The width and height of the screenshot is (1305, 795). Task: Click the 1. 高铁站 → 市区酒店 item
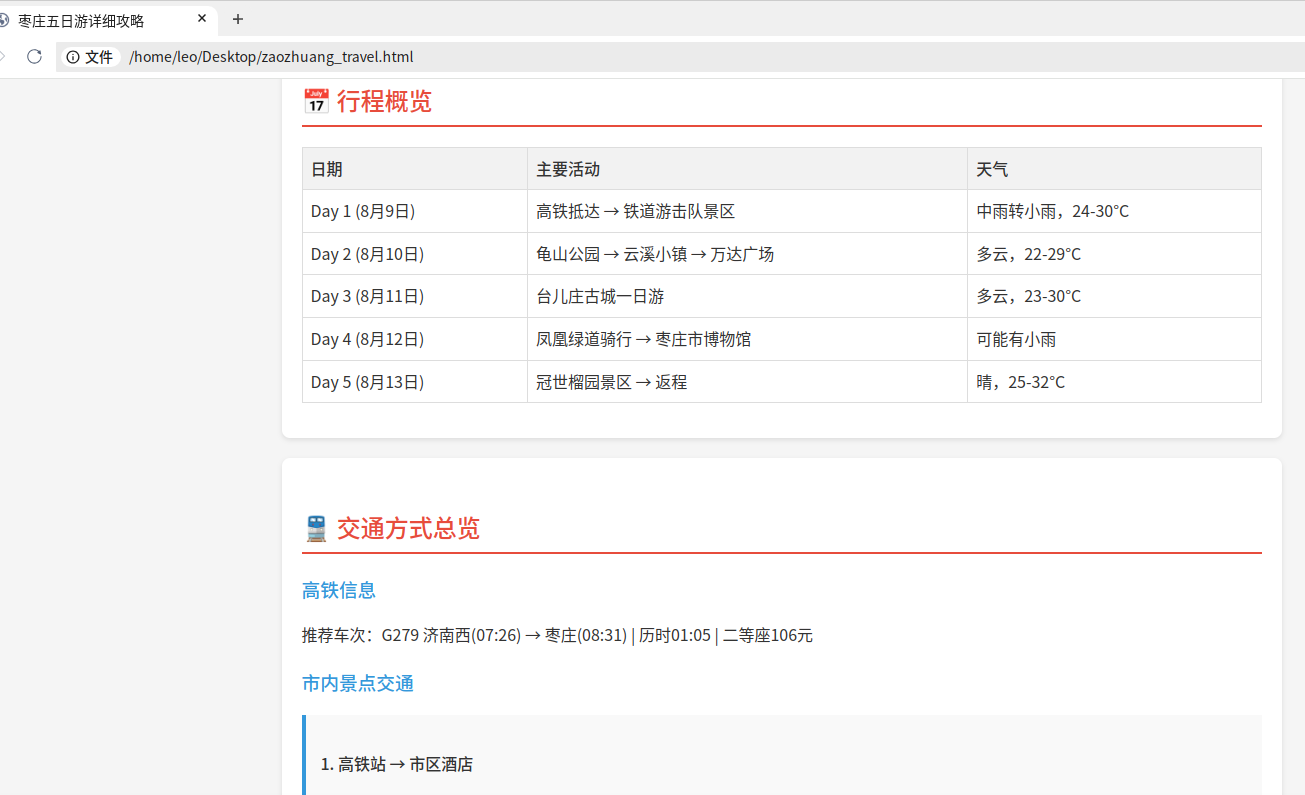point(397,764)
